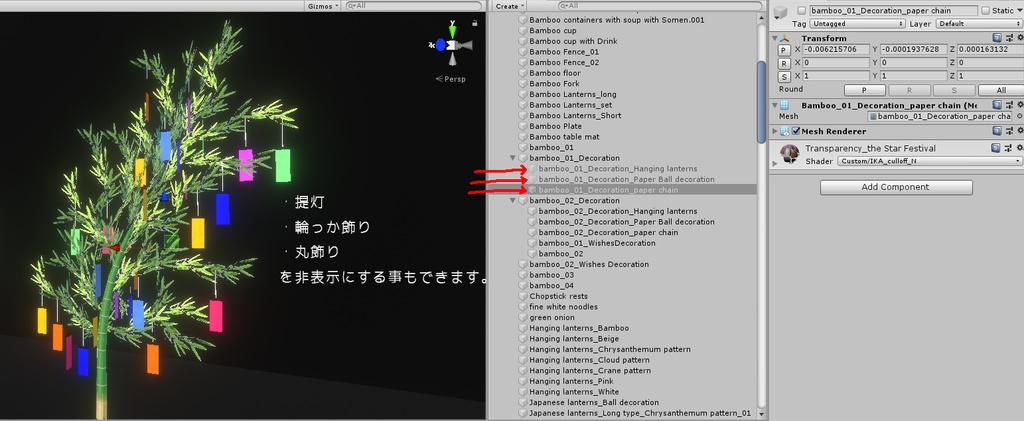The height and width of the screenshot is (421, 1024).
Task: Click the Mesh Renderer component icon
Action: 786,131
